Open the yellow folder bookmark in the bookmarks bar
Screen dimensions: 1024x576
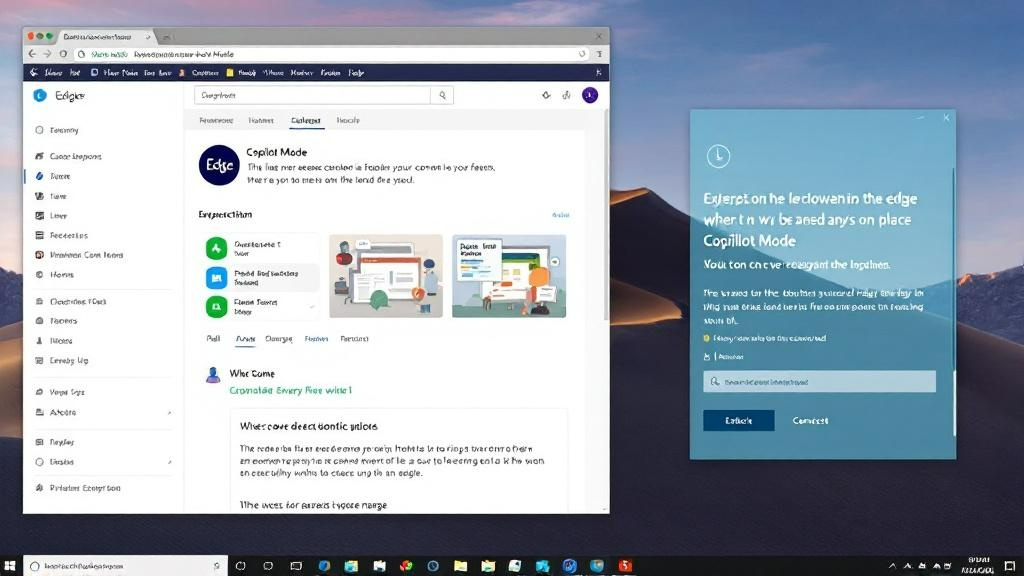[x=230, y=72]
